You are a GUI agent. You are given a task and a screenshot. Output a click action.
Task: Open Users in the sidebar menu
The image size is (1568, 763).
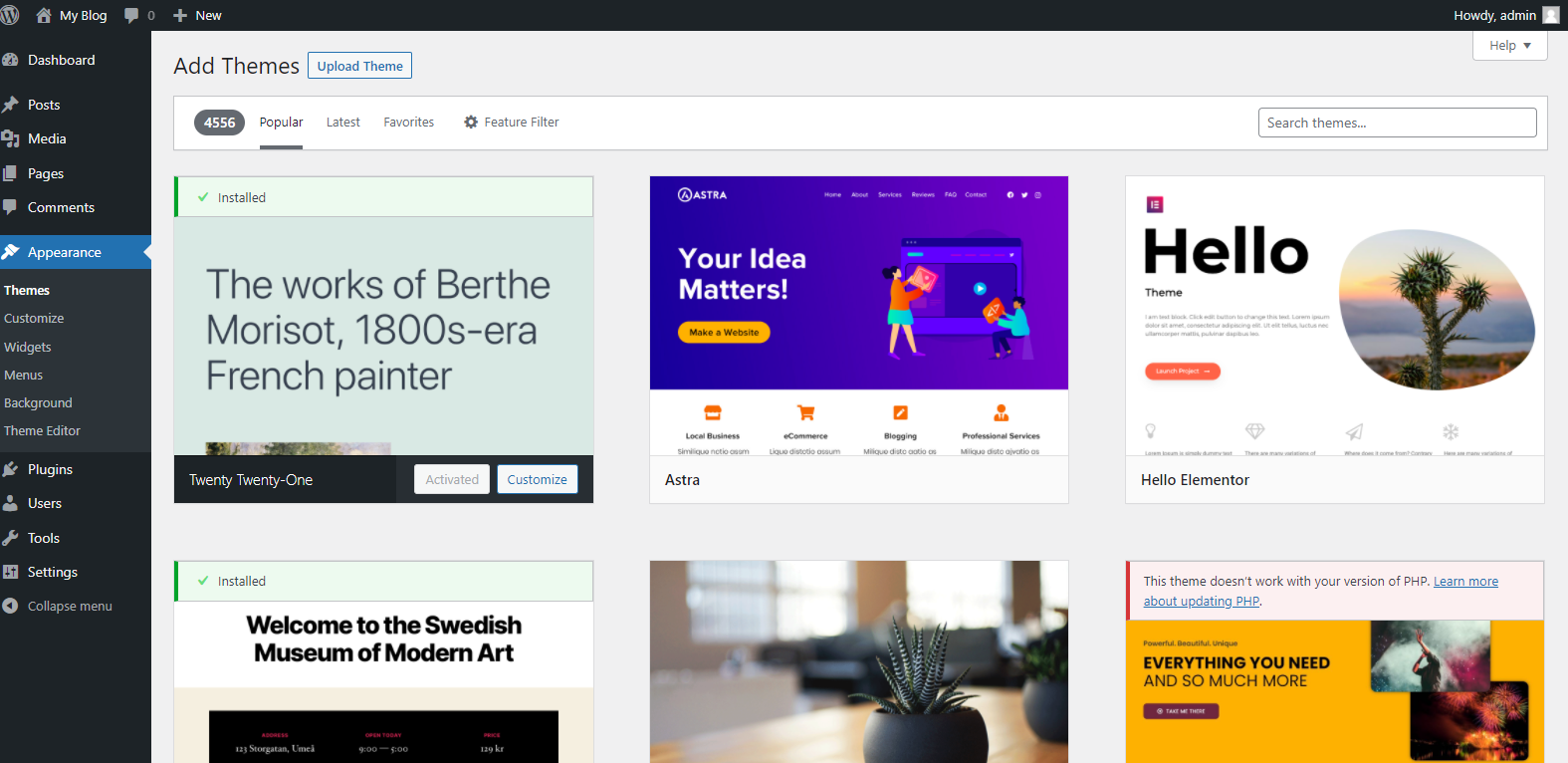pos(45,503)
